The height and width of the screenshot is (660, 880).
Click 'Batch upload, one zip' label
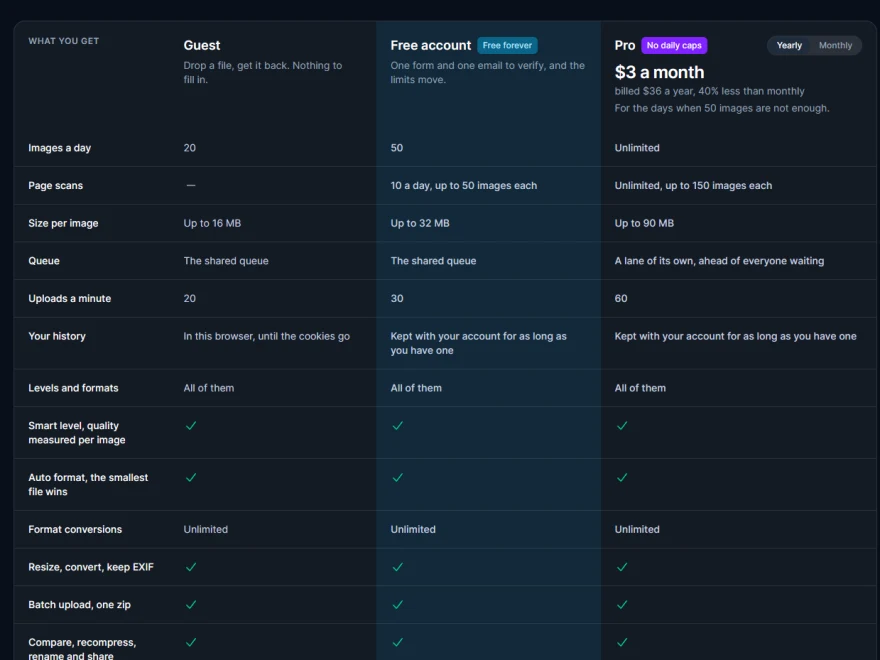(80, 605)
